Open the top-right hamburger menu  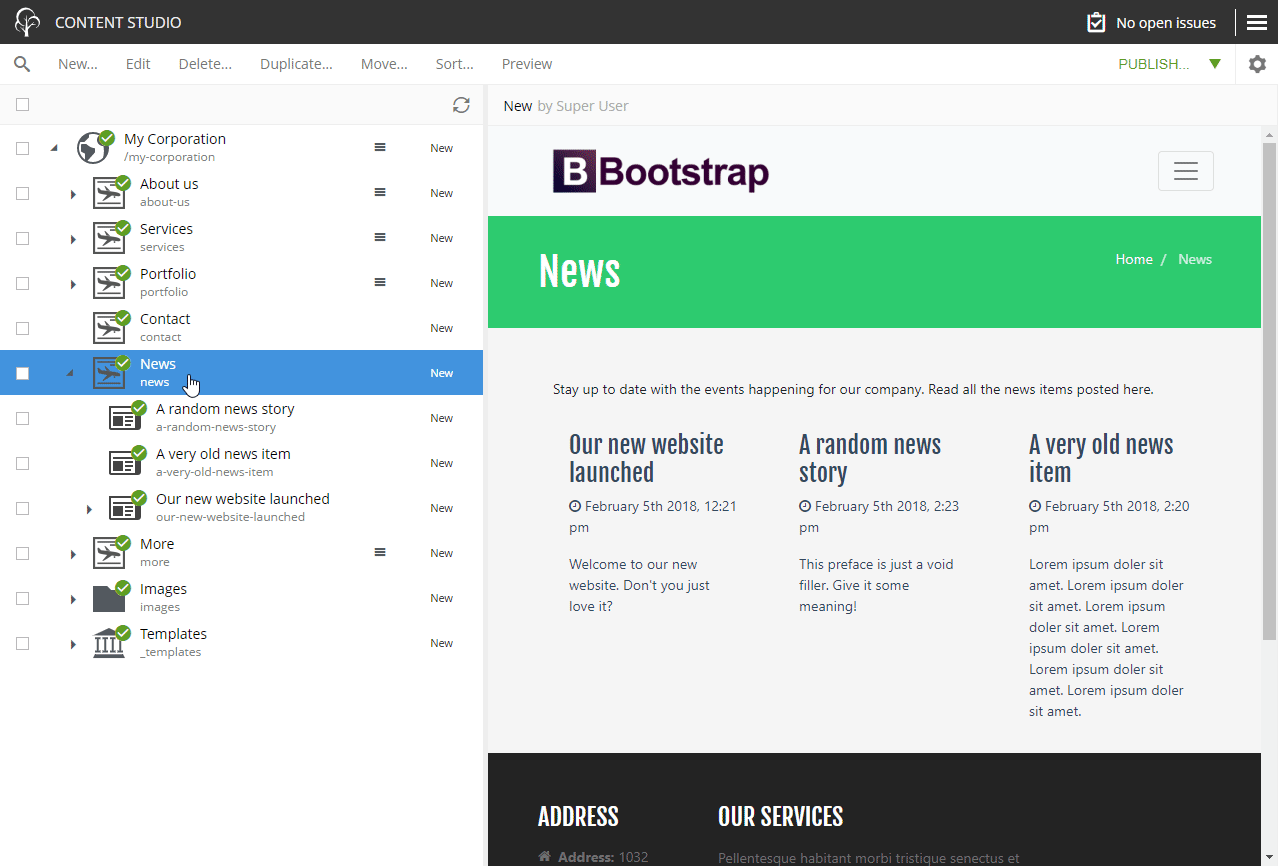(1257, 21)
